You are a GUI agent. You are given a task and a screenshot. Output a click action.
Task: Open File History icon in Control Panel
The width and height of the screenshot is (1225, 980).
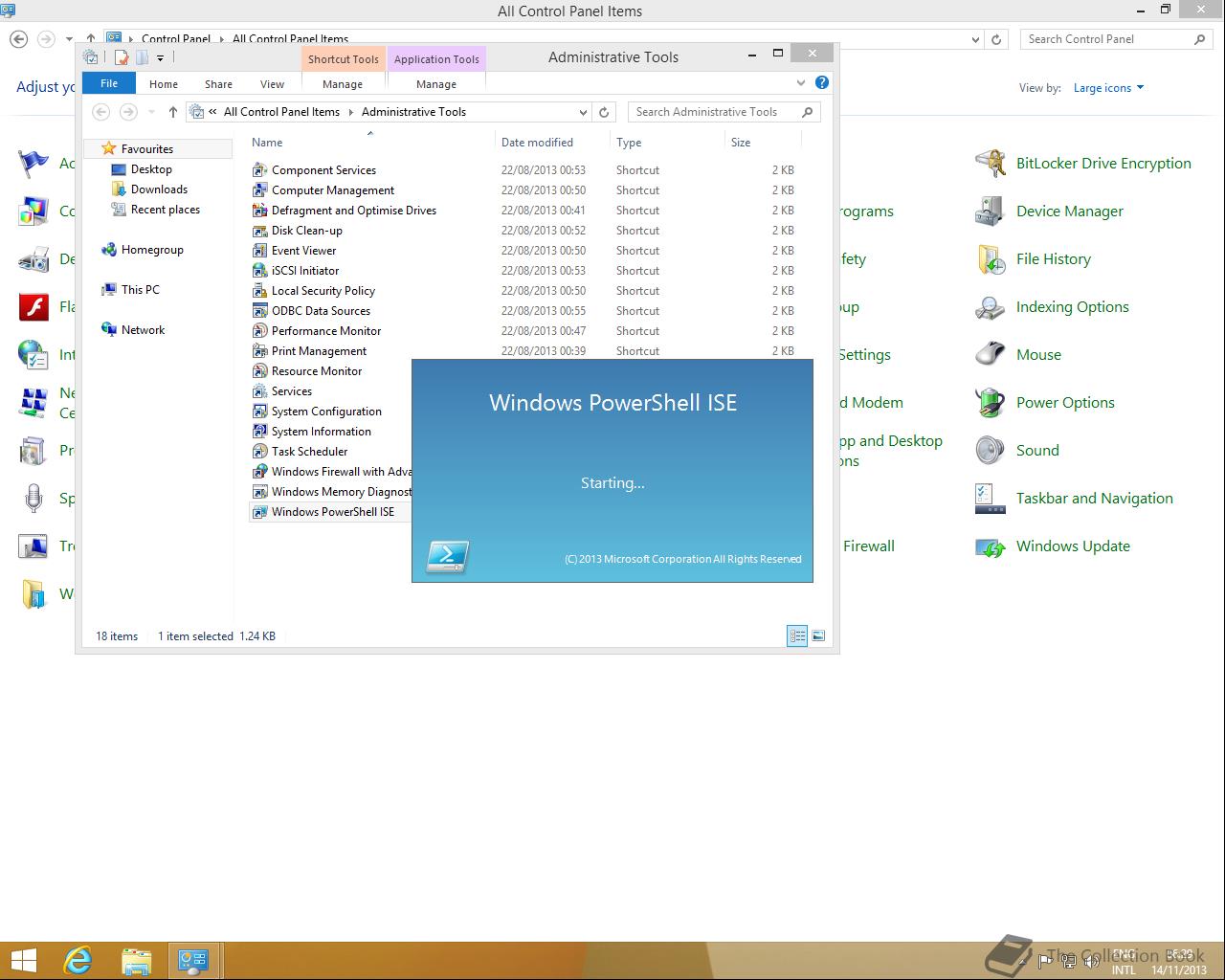click(x=990, y=259)
